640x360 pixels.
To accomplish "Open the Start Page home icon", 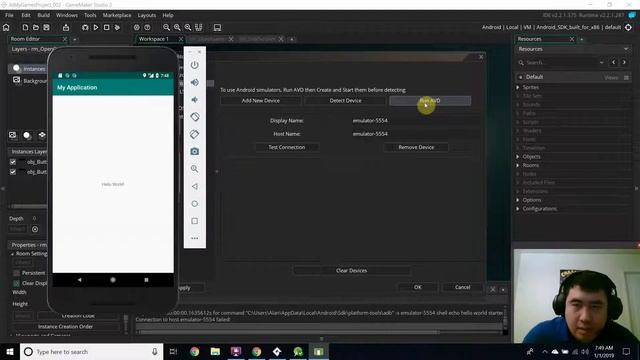I will (x=6, y=27).
